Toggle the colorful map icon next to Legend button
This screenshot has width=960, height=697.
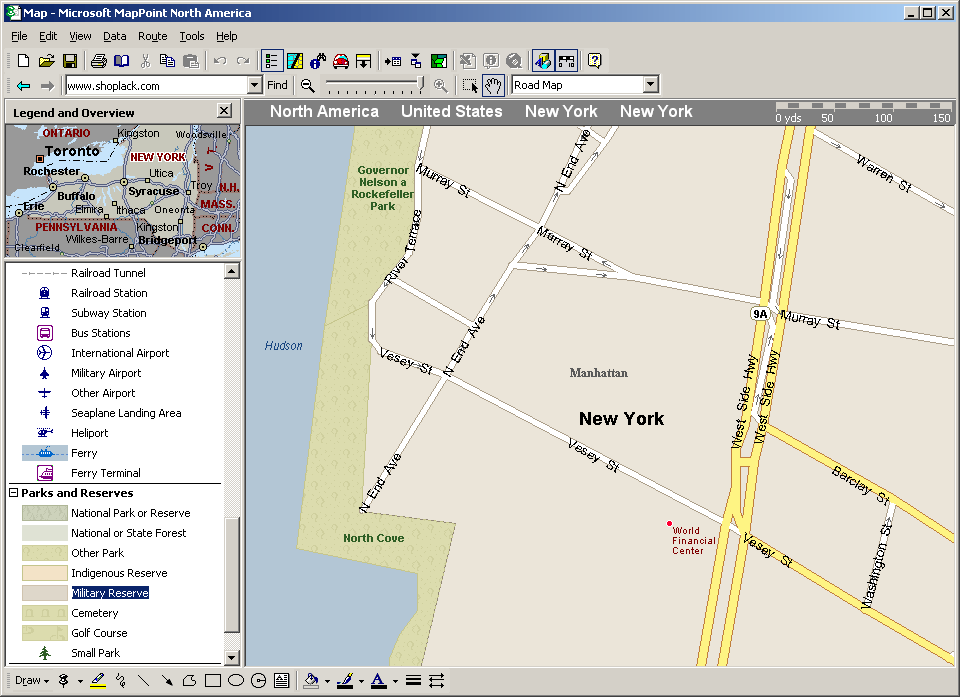click(x=295, y=61)
